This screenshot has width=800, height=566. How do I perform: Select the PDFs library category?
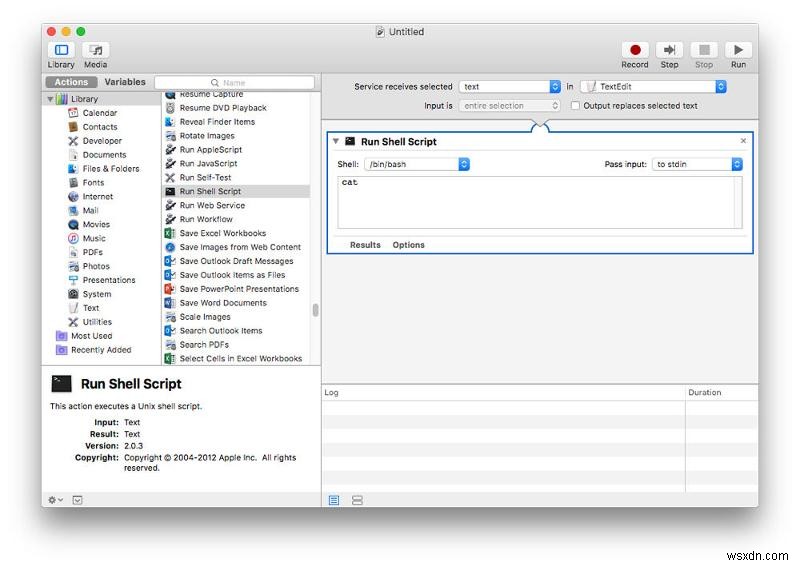point(92,252)
